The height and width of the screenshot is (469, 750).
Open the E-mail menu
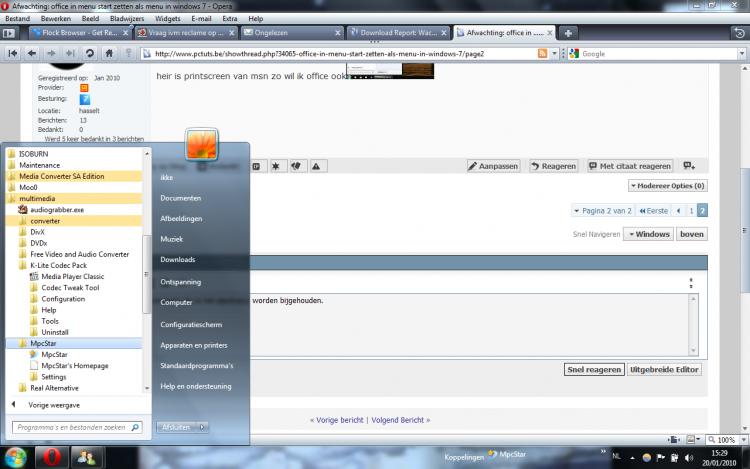(201, 19)
